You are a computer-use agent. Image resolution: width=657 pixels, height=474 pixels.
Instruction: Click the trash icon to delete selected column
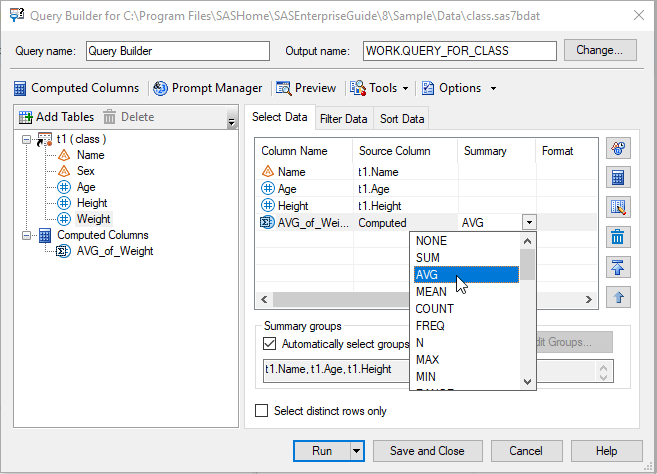(619, 237)
